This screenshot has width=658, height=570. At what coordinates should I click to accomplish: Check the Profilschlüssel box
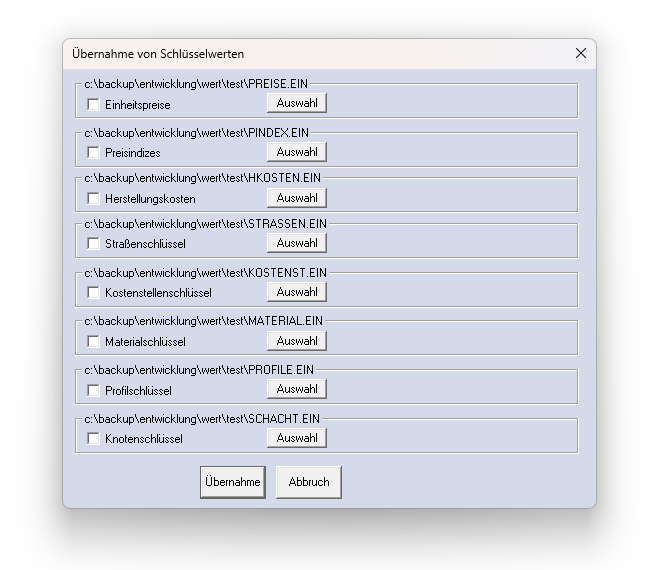click(x=94, y=390)
